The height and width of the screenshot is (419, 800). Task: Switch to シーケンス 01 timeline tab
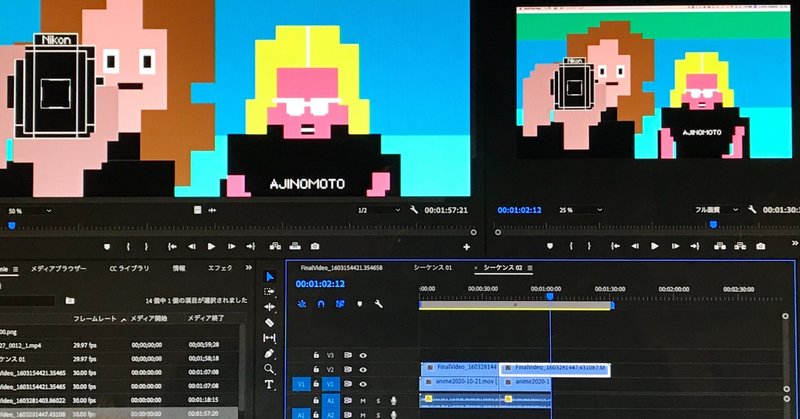pos(433,268)
